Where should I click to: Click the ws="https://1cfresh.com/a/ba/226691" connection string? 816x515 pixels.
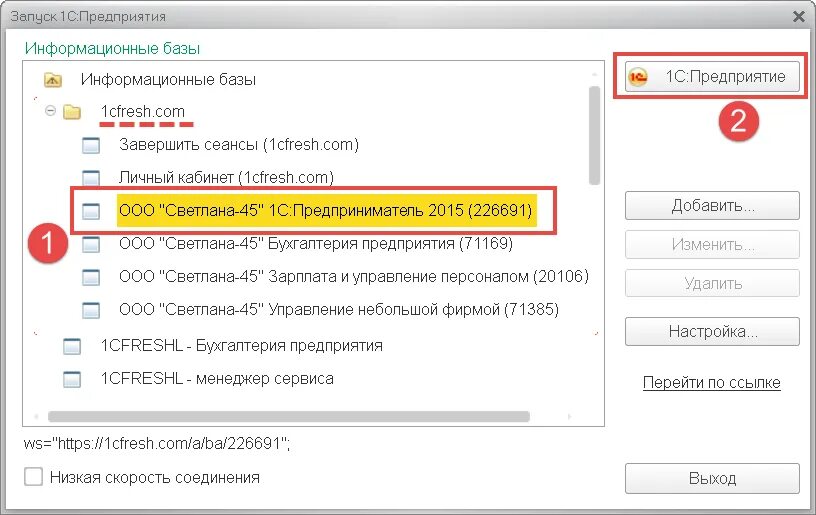157,443
